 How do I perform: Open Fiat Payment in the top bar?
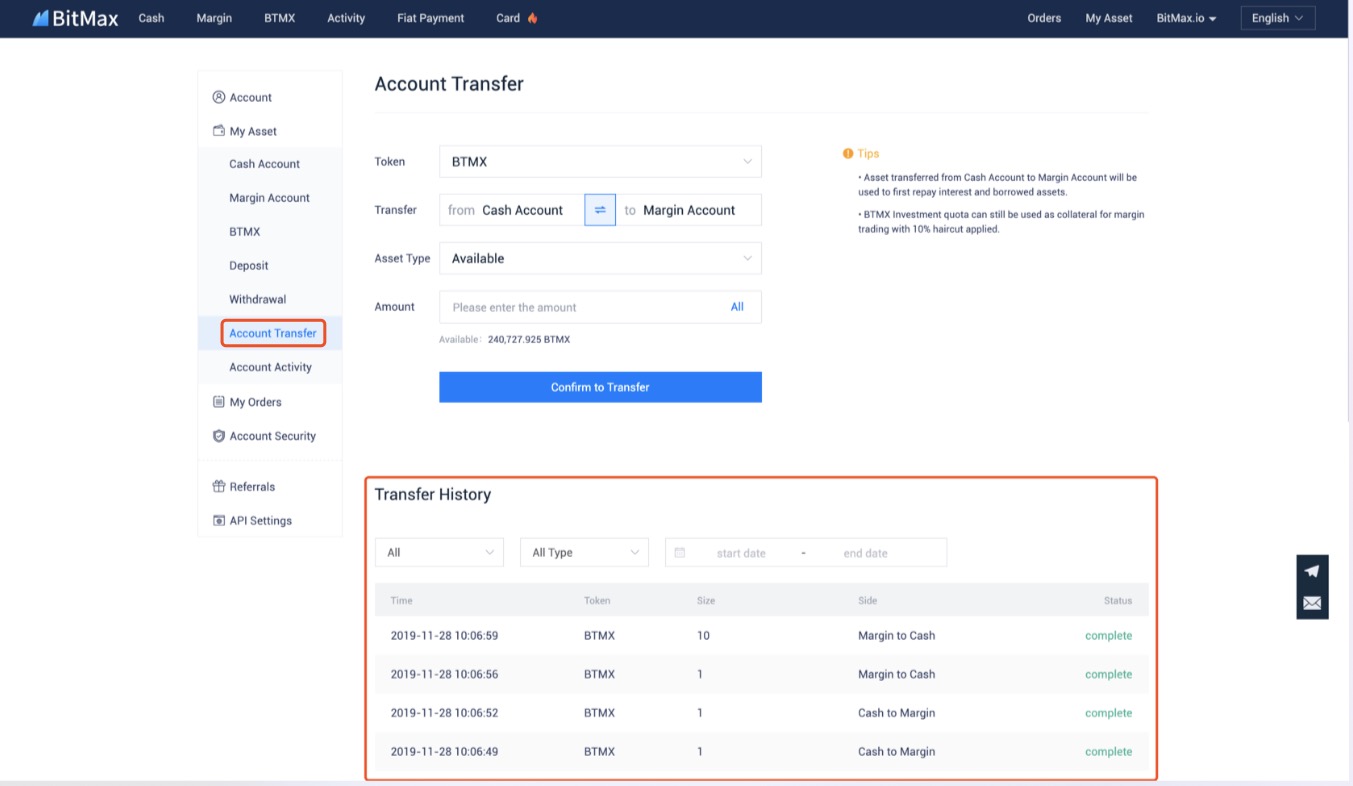point(431,18)
